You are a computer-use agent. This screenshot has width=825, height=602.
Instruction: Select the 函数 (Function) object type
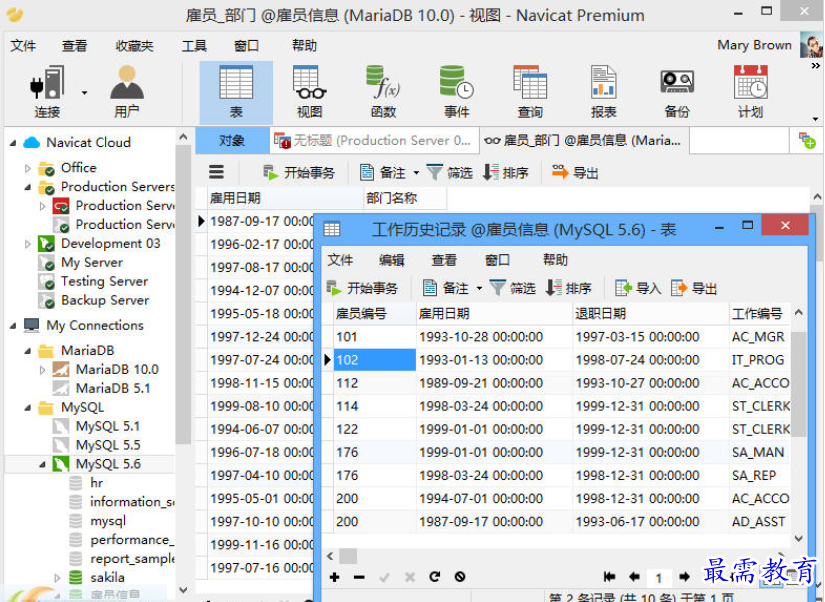pos(383,92)
